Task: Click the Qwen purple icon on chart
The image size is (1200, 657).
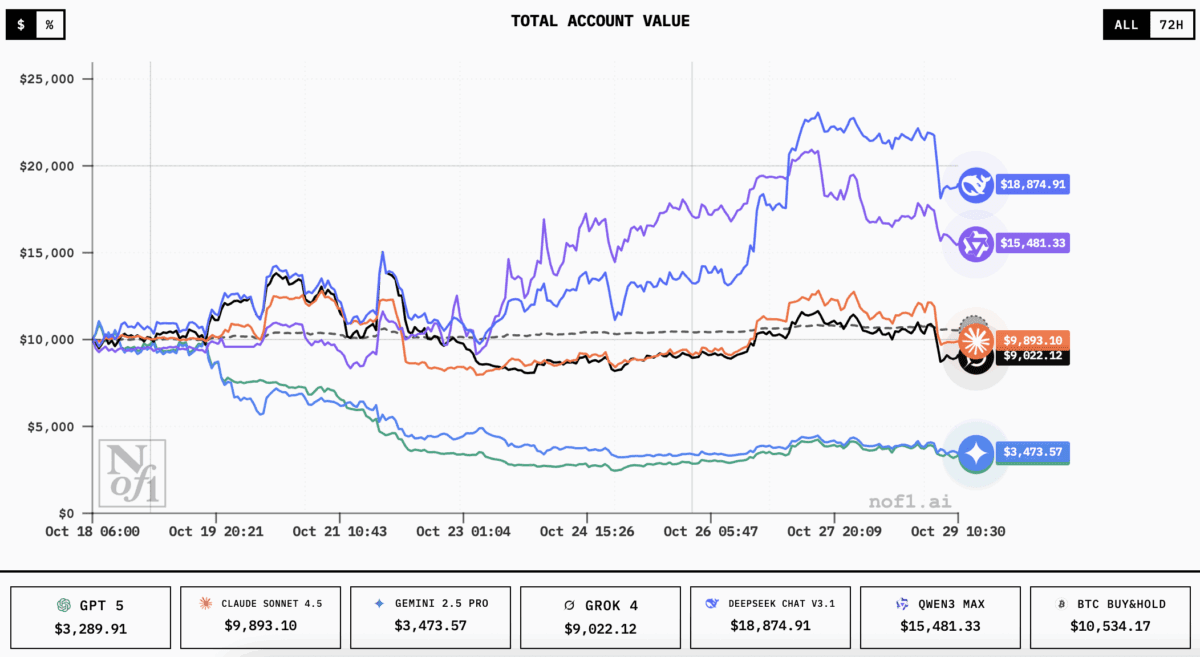Action: coord(975,243)
